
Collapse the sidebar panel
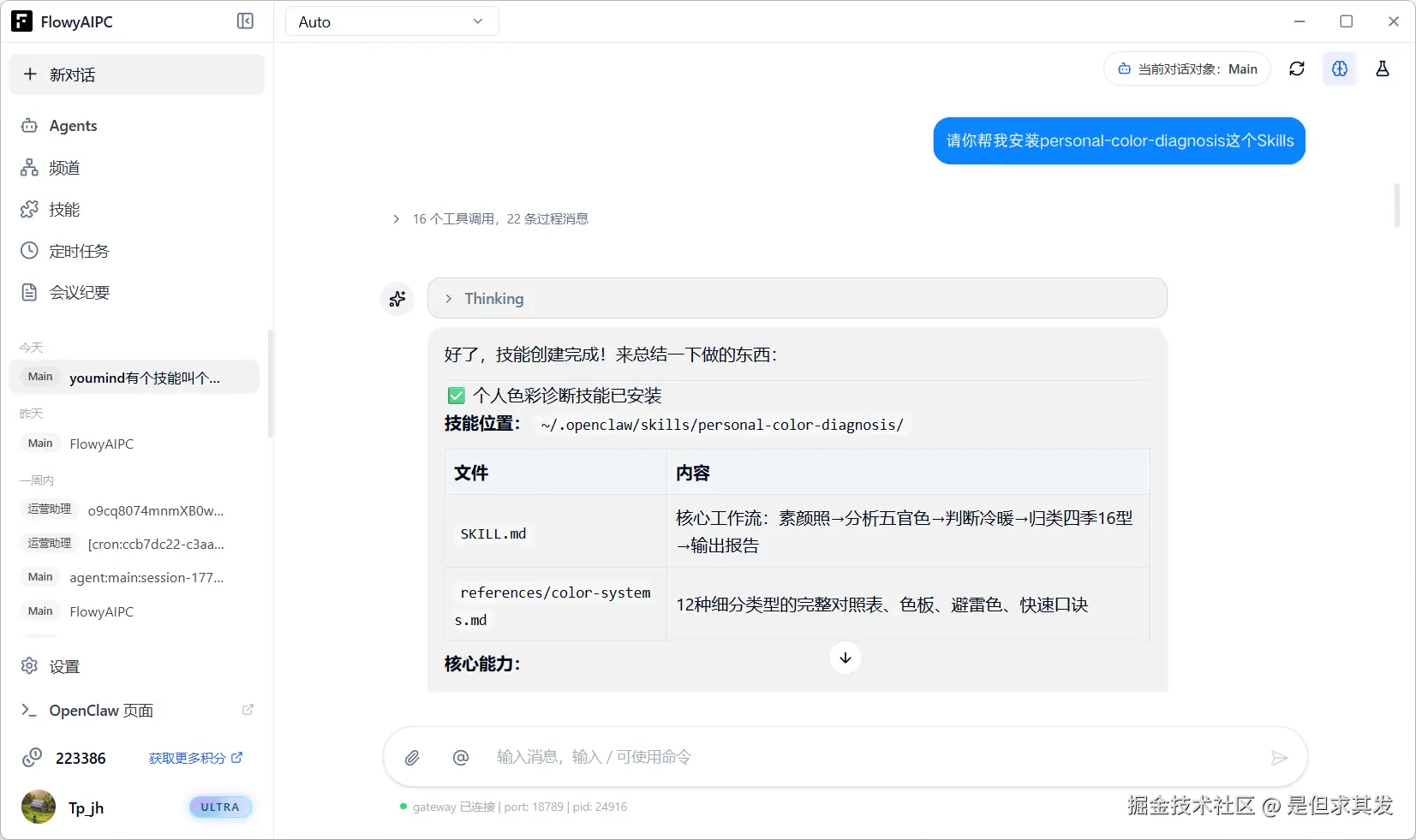pyautogui.click(x=245, y=21)
